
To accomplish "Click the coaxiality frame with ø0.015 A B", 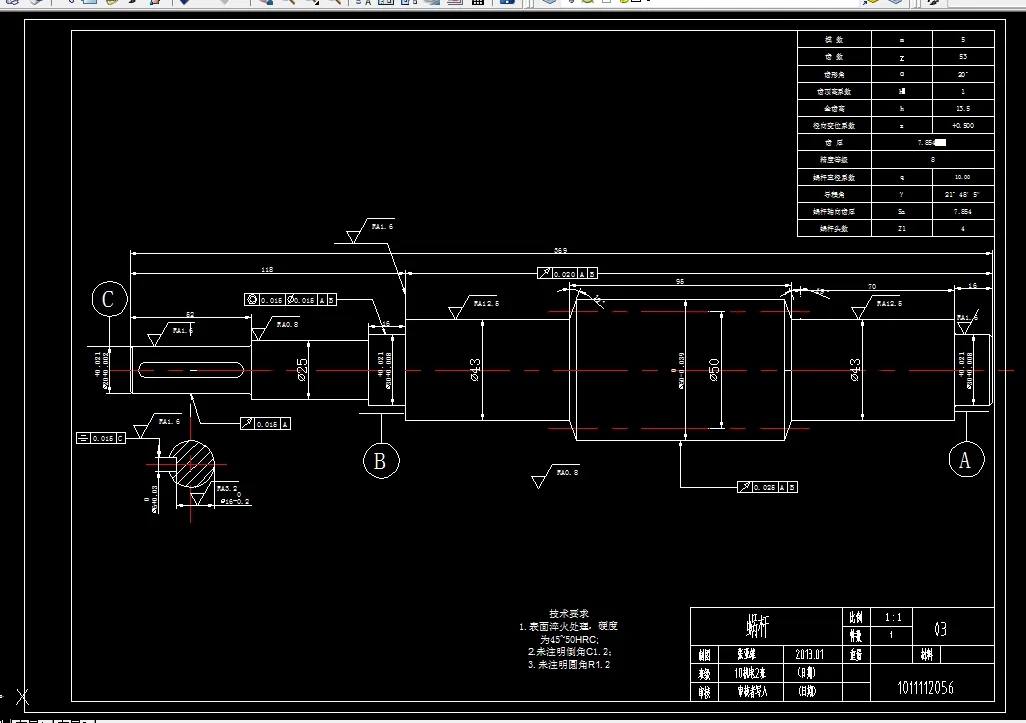I will click(x=290, y=300).
